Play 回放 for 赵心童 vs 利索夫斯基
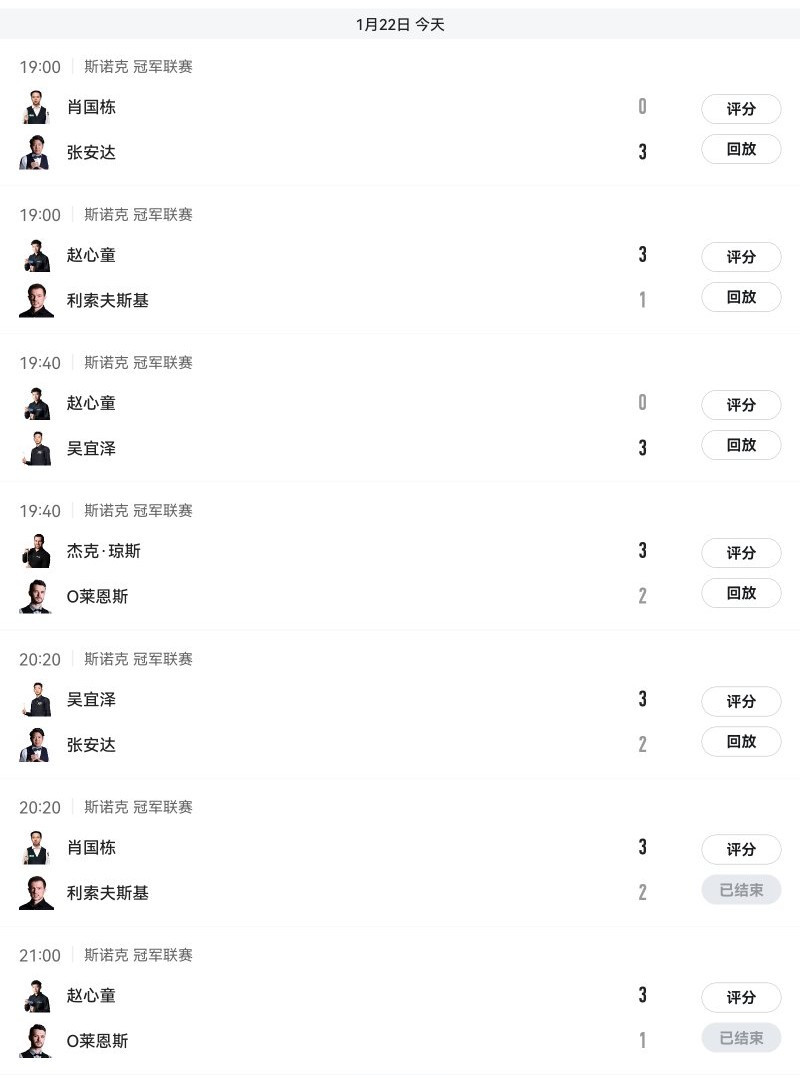Image resolution: width=800 pixels, height=1075 pixels. point(741,297)
